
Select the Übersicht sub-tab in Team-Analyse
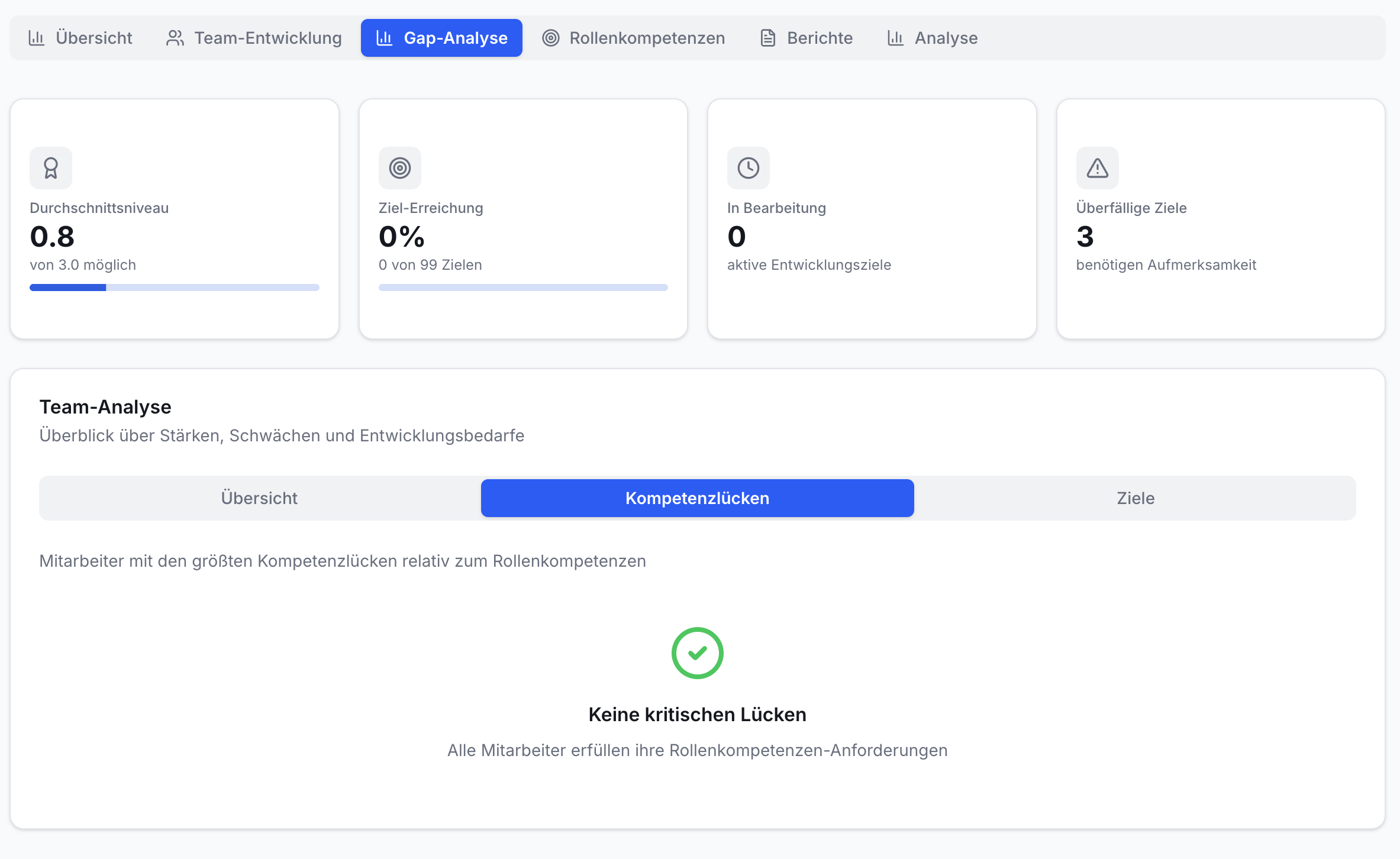[x=260, y=498]
